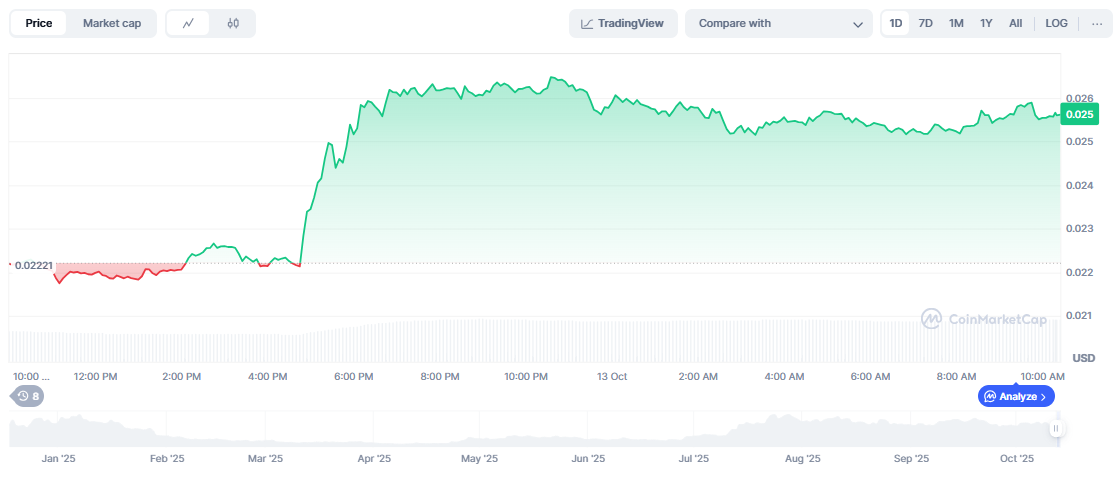Viewport: 1115px width, 481px height.
Task: Select the 7D time range
Action: [x=925, y=23]
